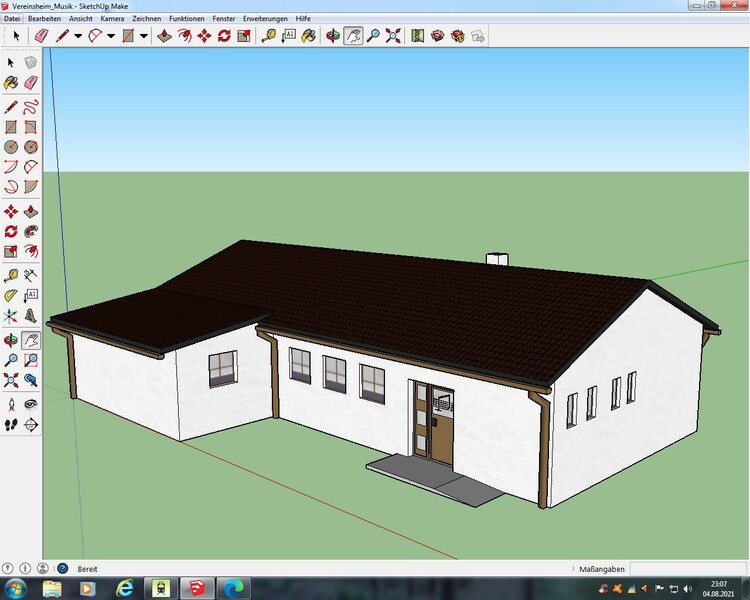Open the Kamera menu

(112, 19)
